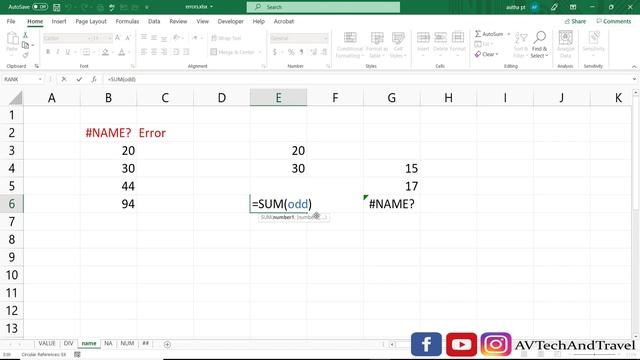Select the DIV sheet tab
The height and width of the screenshot is (360, 640).
click(68, 344)
